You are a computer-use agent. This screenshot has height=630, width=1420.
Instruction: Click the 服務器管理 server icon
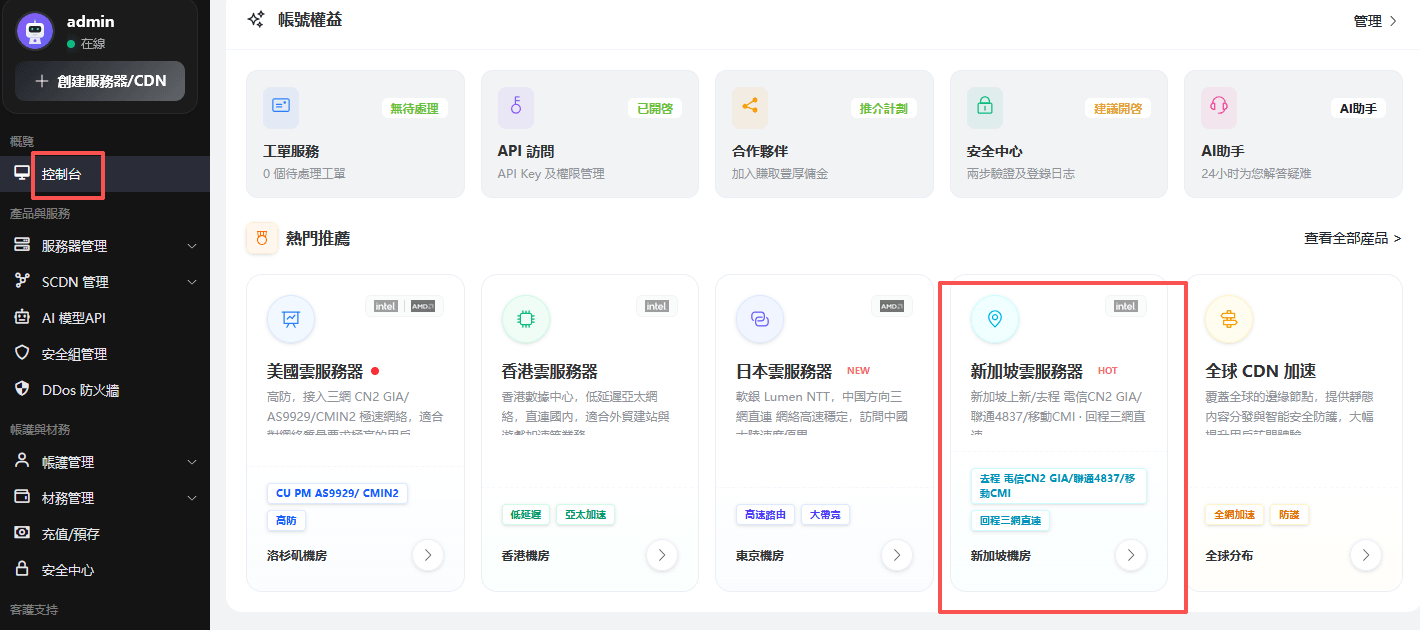tap(22, 245)
